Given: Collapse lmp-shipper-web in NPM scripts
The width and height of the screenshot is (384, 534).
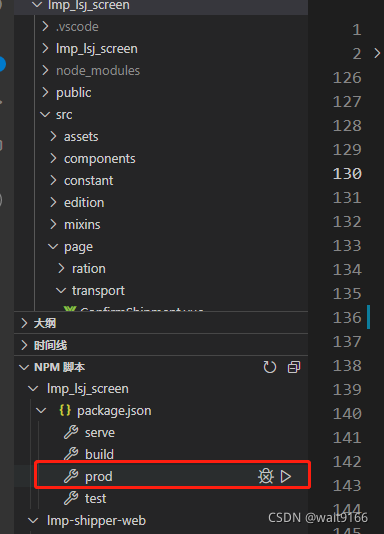Looking at the screenshot, I should coord(33,521).
